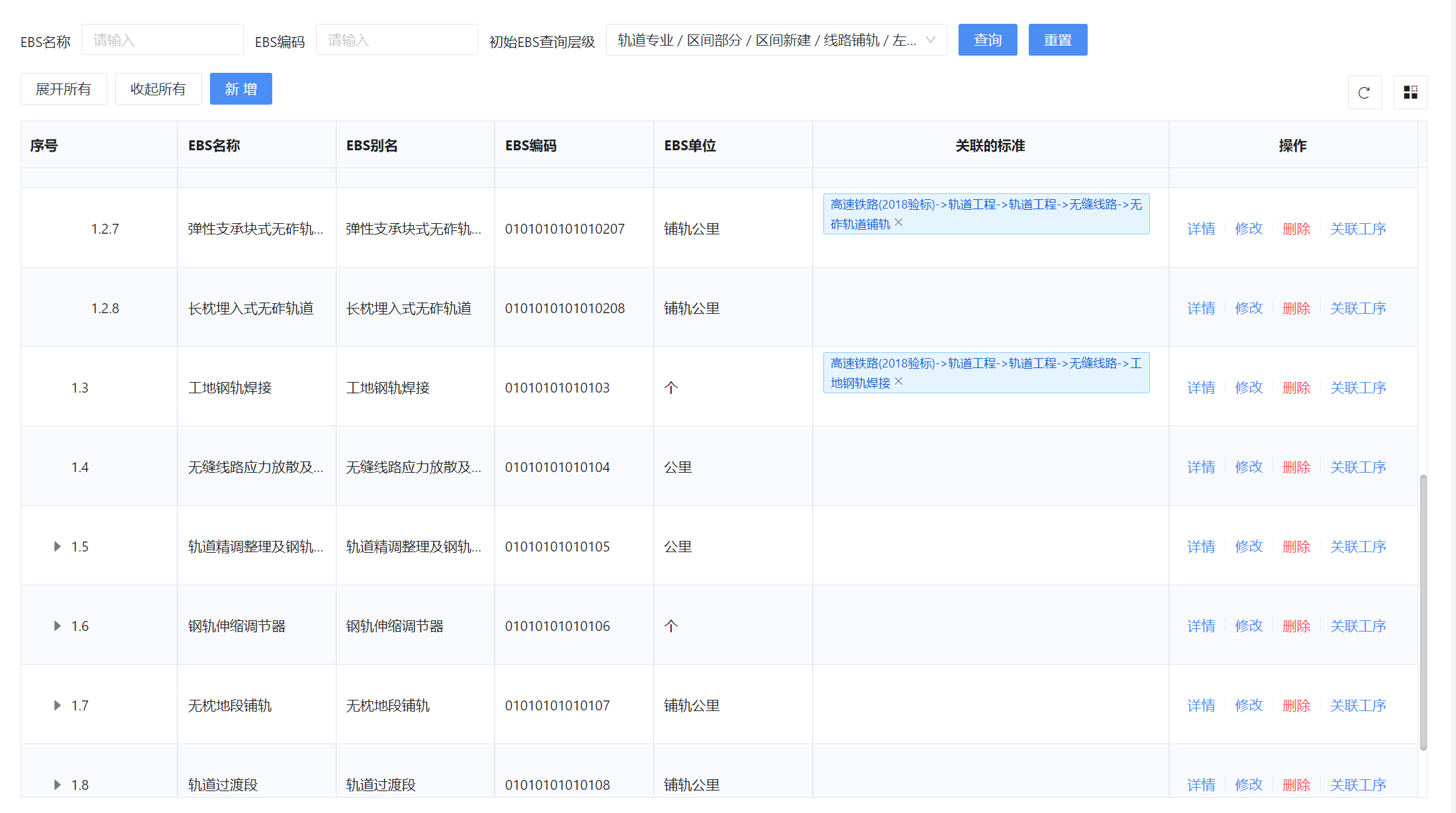The width and height of the screenshot is (1456, 813).
Task: Click the 无砟轨道铺轨 standard tag text
Action: click(x=986, y=214)
